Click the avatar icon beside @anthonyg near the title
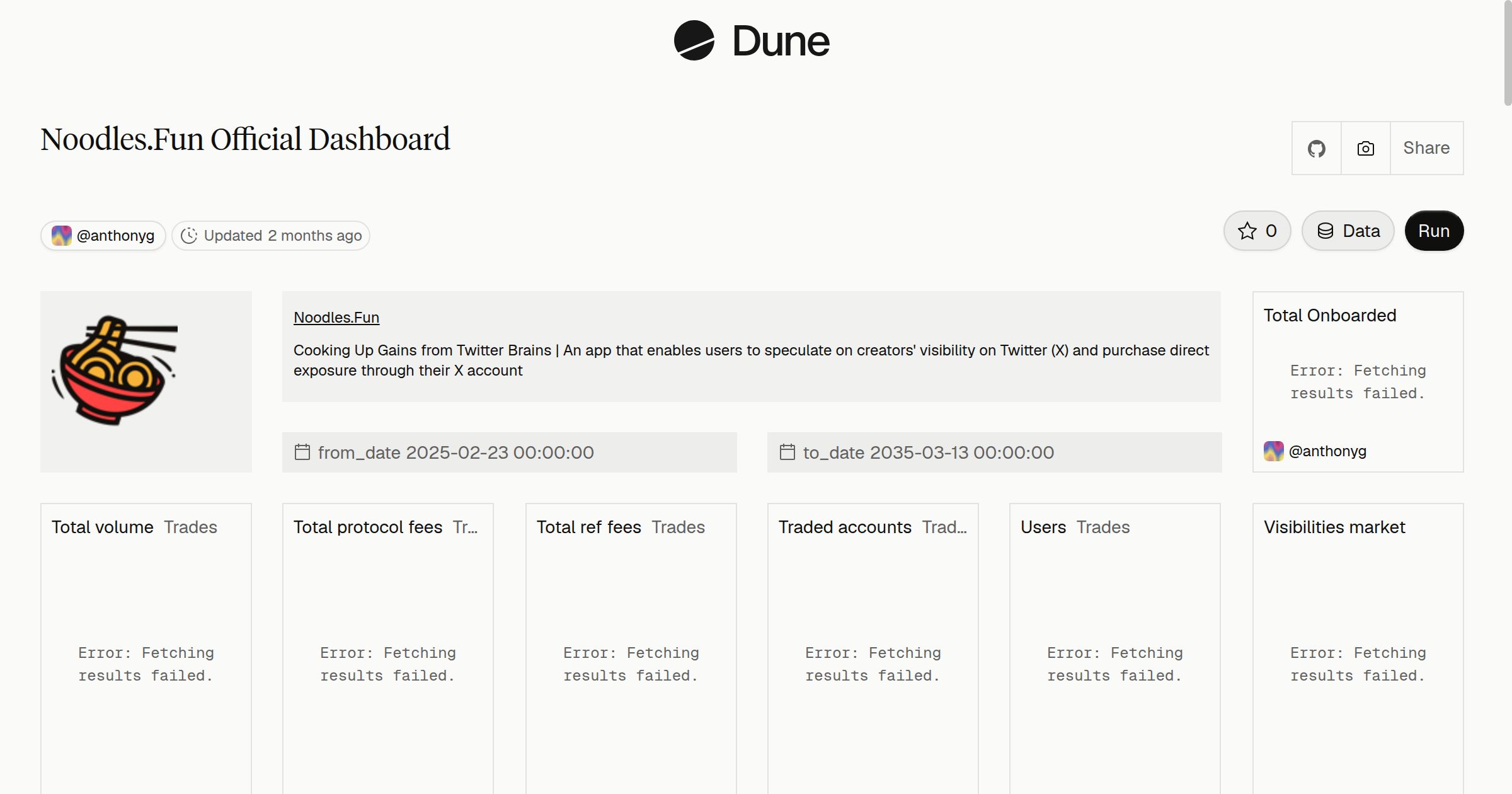 [62, 236]
